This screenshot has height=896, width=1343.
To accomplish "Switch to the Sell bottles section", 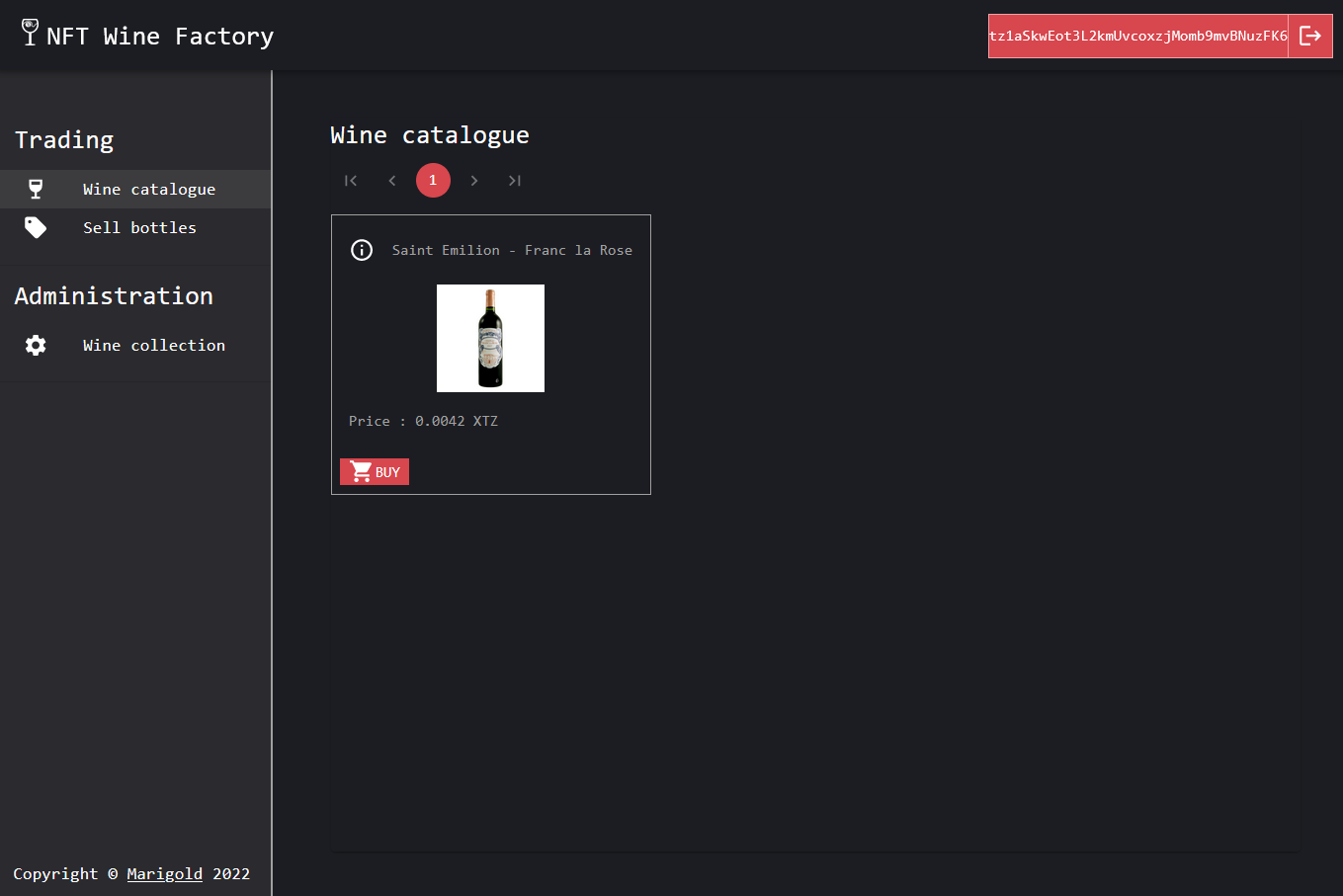I will 139,226.
